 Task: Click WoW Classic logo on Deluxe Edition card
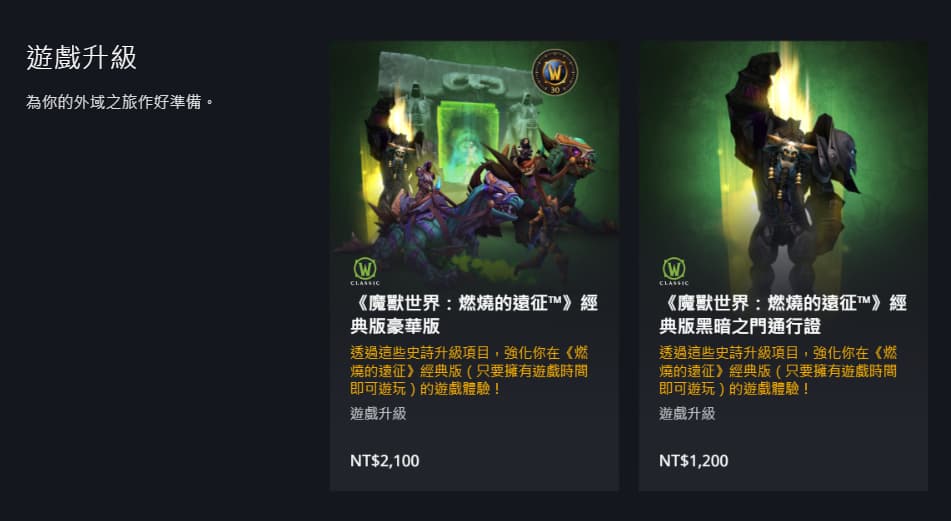tap(365, 271)
